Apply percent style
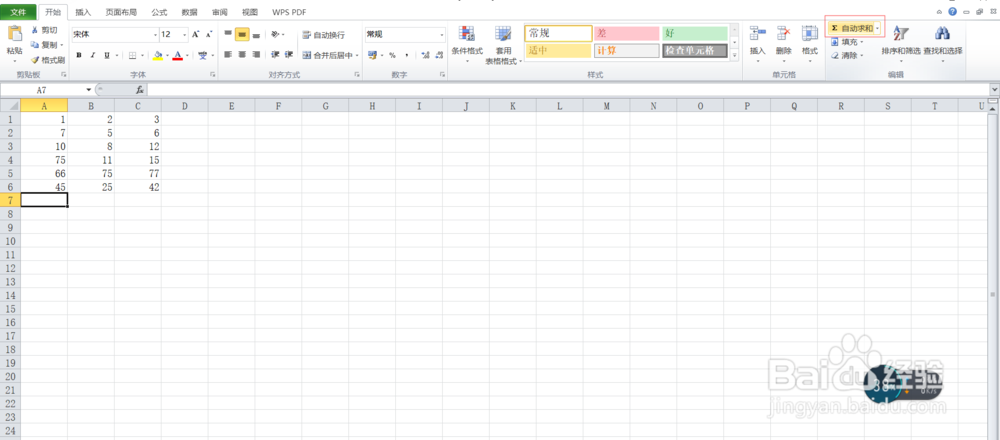This screenshot has width=1000, height=440. pos(392,55)
